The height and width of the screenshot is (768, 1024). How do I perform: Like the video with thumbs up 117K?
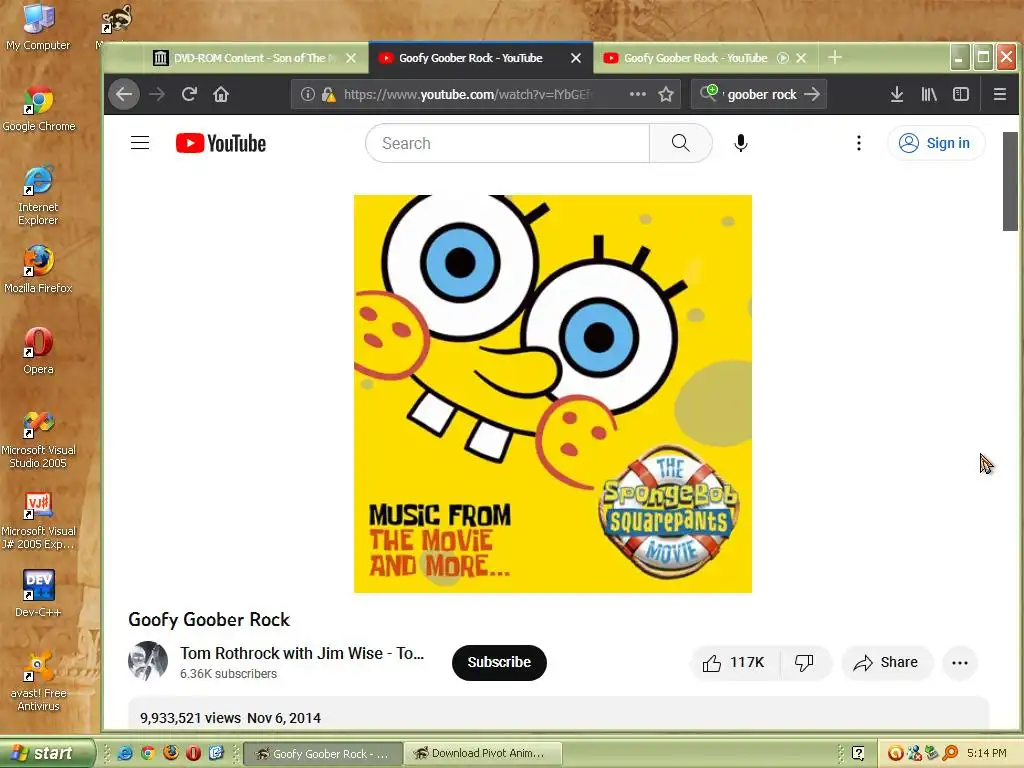coord(734,663)
